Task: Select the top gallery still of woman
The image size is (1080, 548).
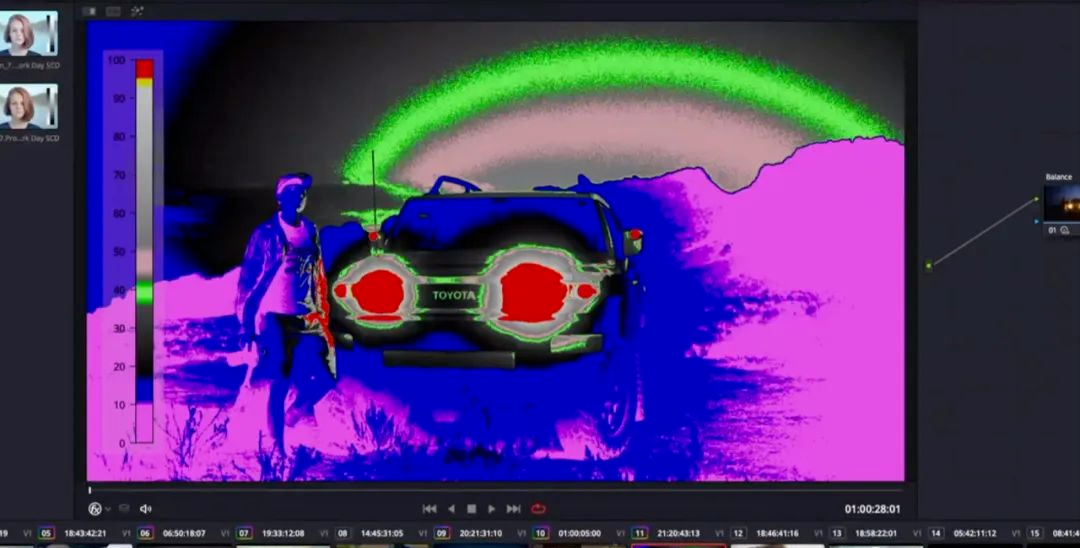Action: 29,34
